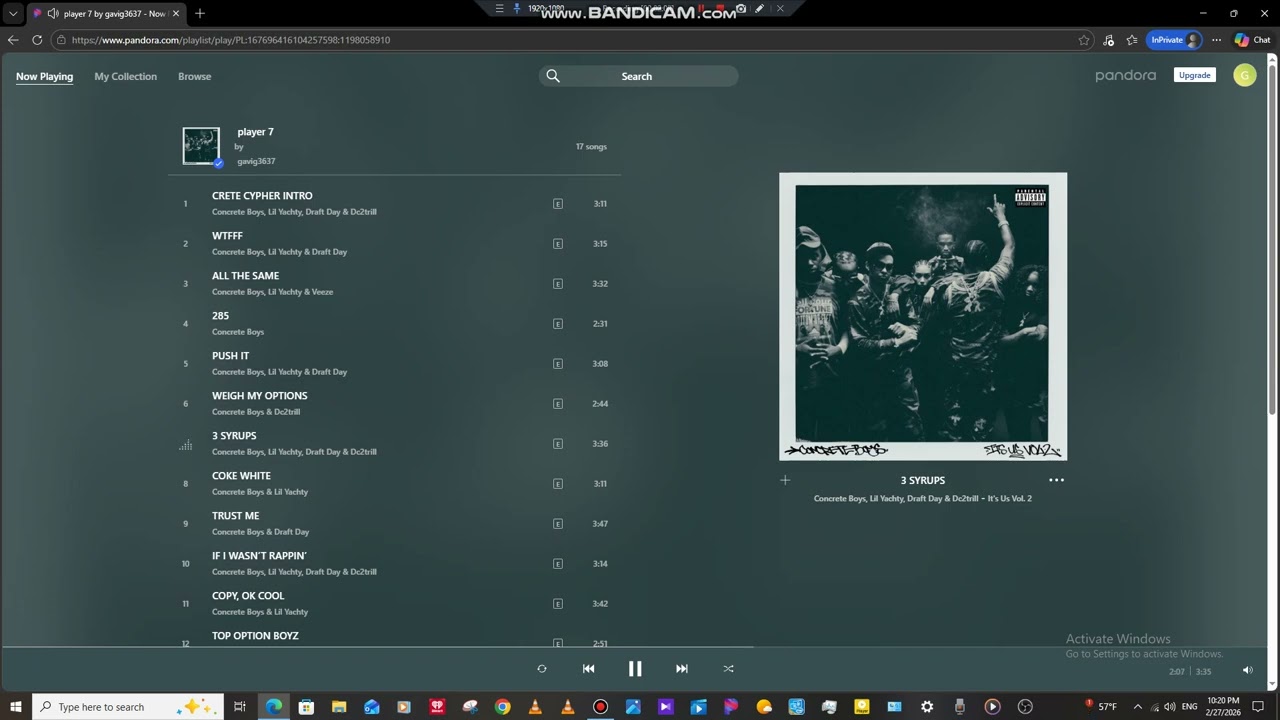Image resolution: width=1280 pixels, height=720 pixels.
Task: Open the browser Settings and more menu
Action: tap(1216, 40)
